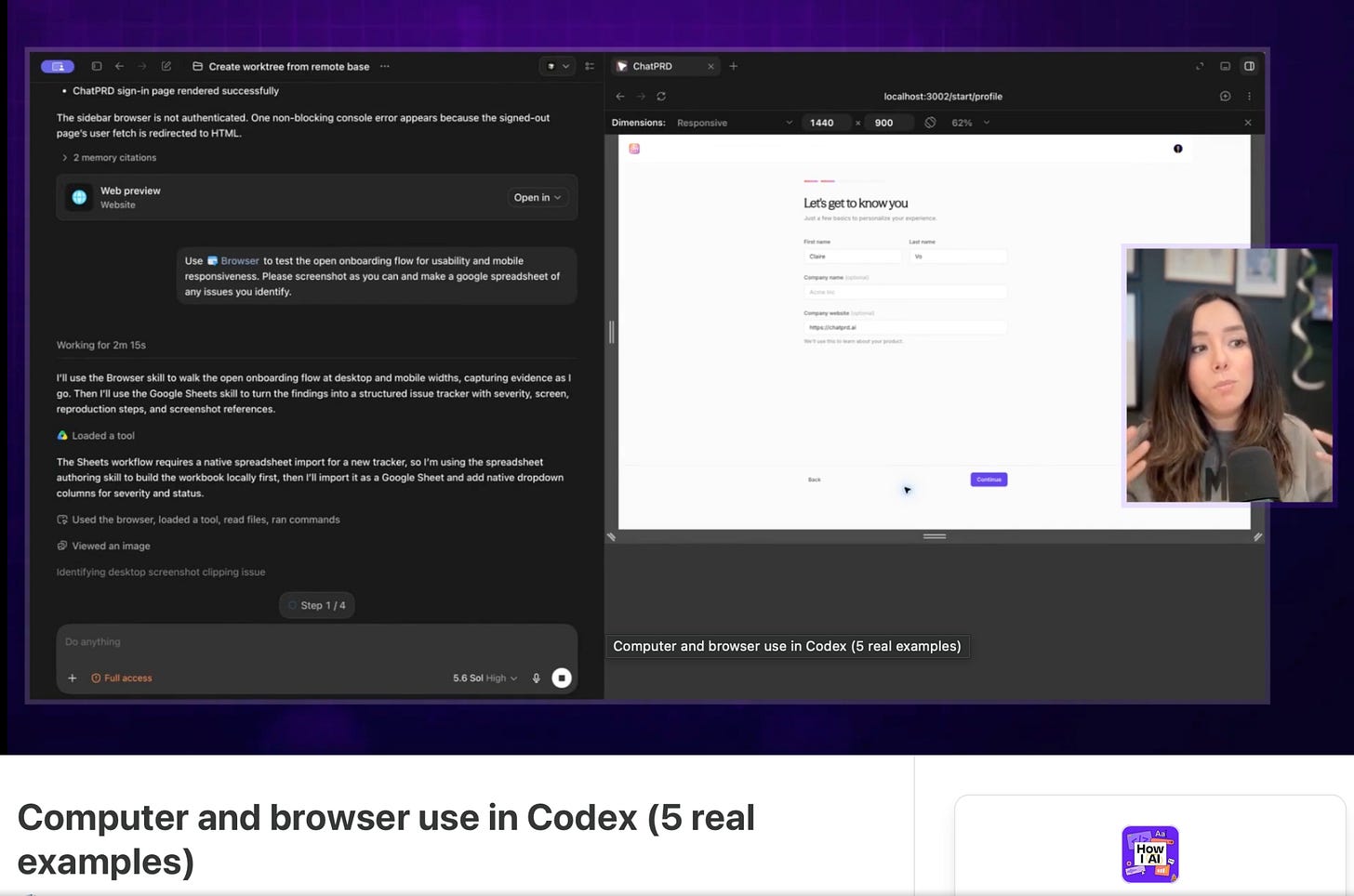The height and width of the screenshot is (896, 1354).
Task: Click the Company name input field
Action: tap(905, 292)
